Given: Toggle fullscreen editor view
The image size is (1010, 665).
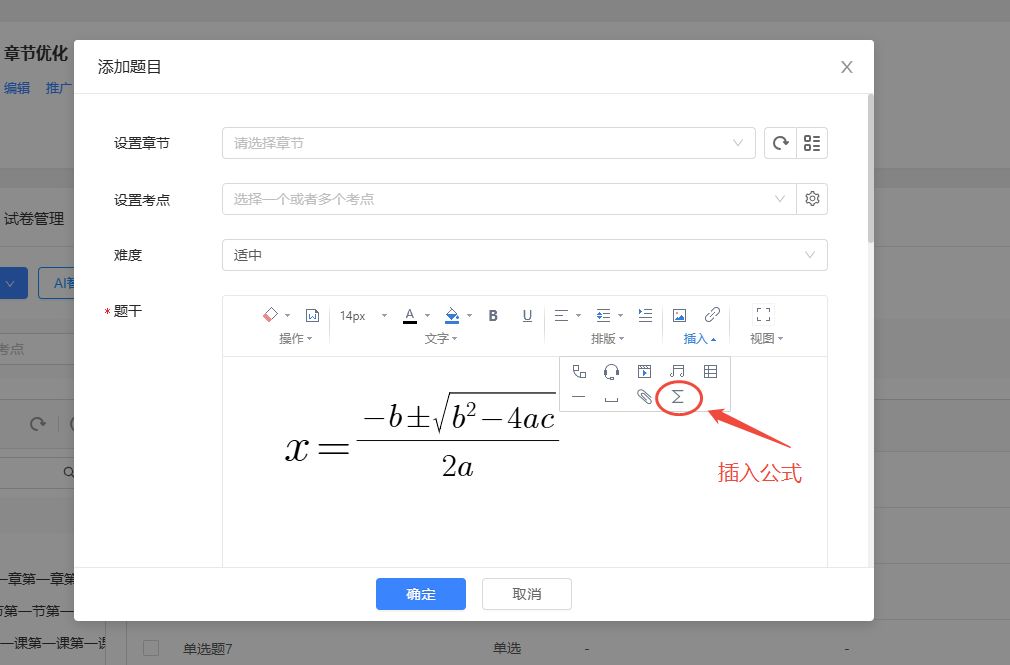Looking at the screenshot, I should [763, 315].
